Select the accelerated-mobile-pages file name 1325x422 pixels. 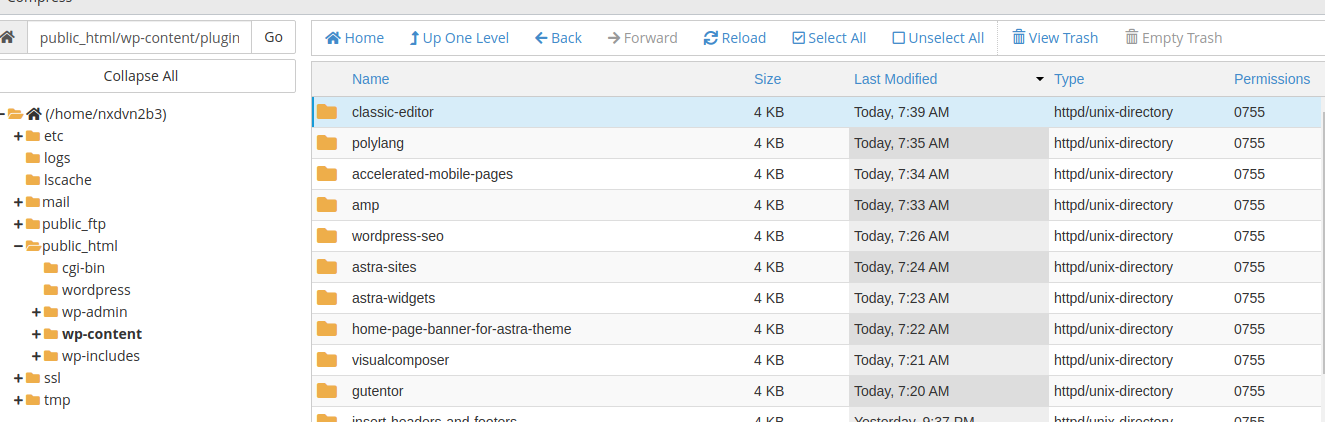pyautogui.click(x=432, y=174)
